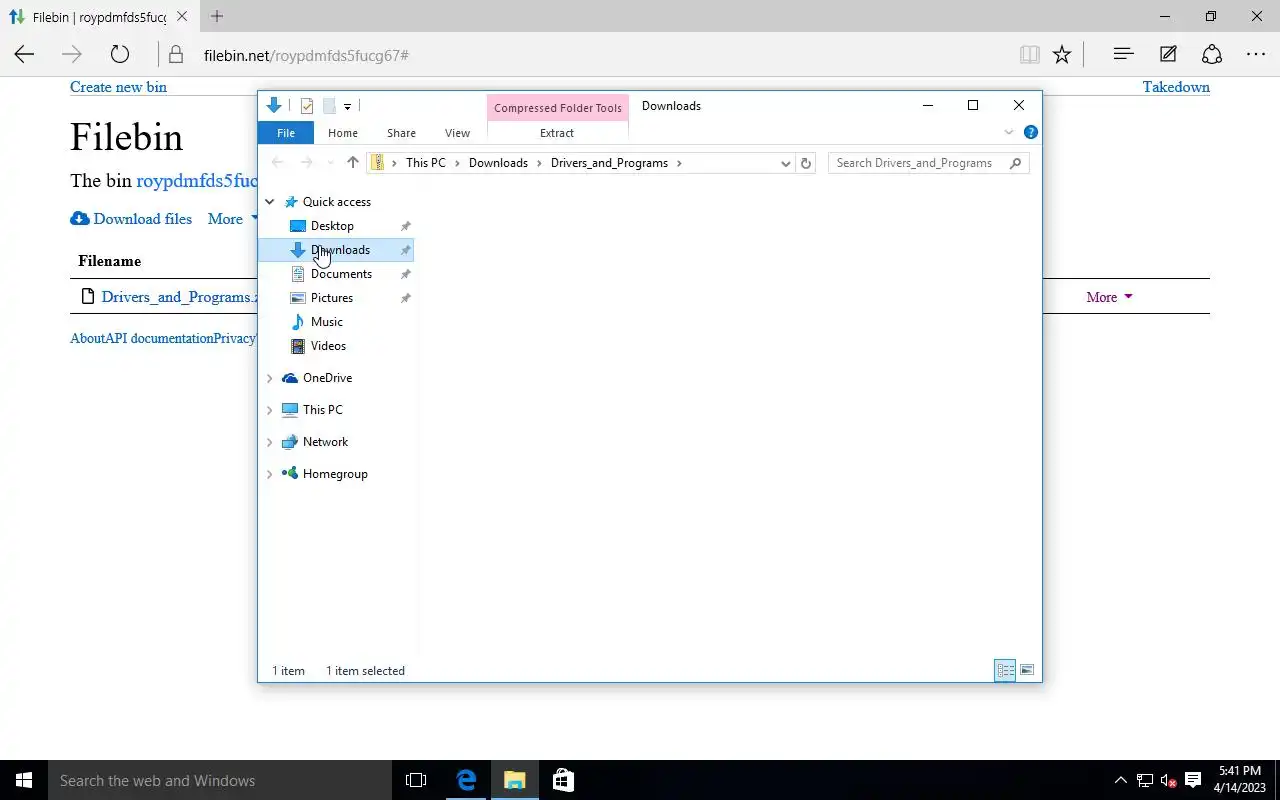Open Edge More actions ellipsis
Viewport: 1280px width, 800px height.
(x=1256, y=55)
